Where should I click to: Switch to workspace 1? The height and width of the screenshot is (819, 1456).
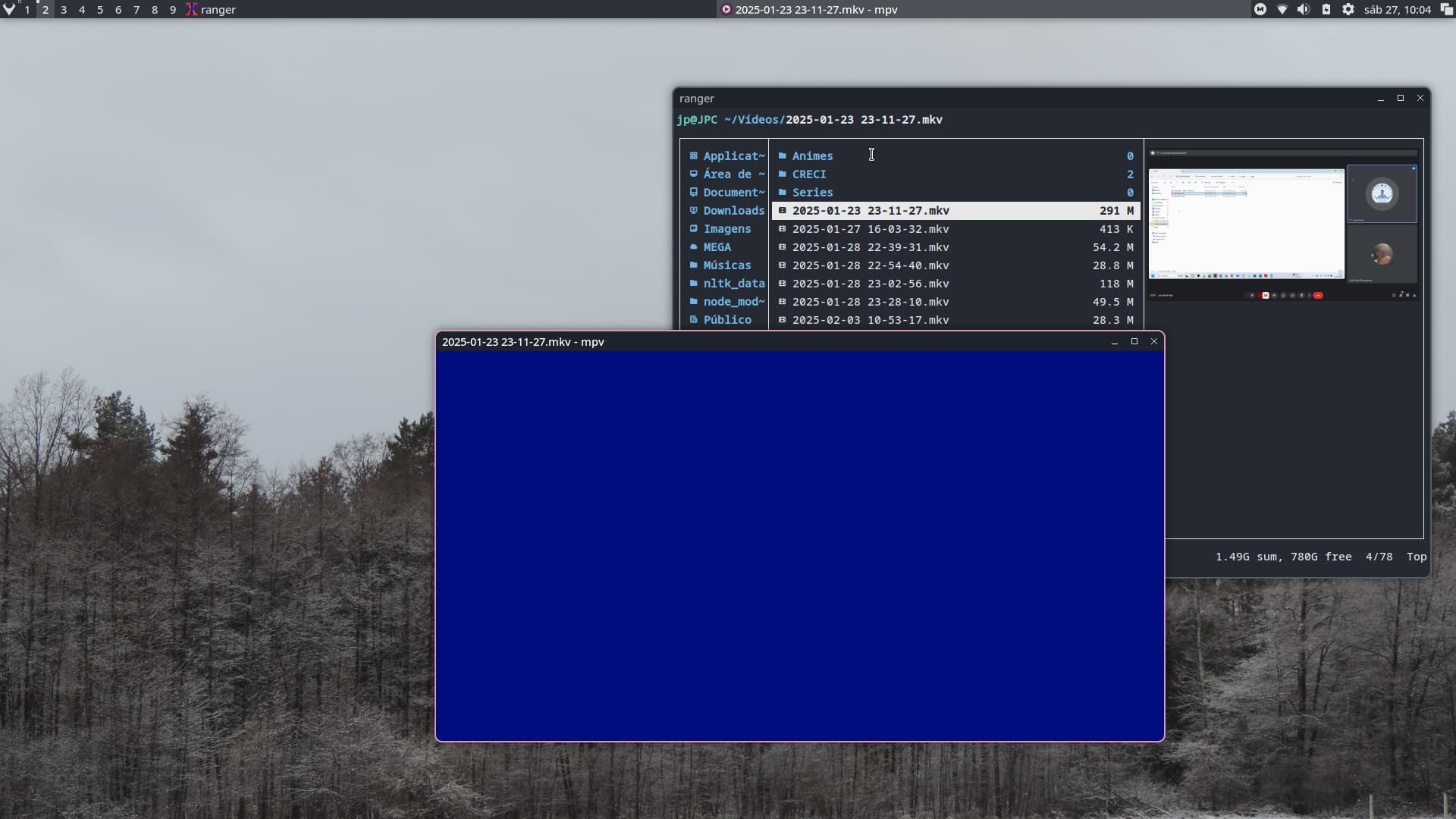point(27,10)
